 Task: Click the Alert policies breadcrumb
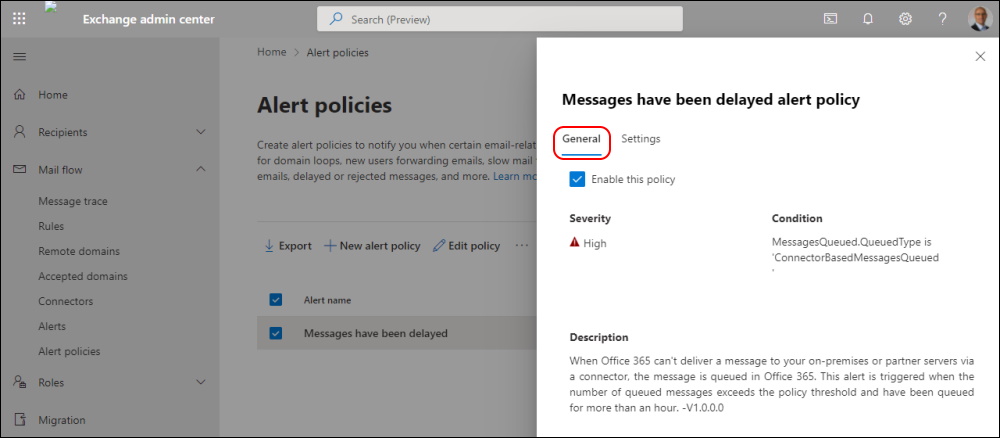[x=337, y=52]
